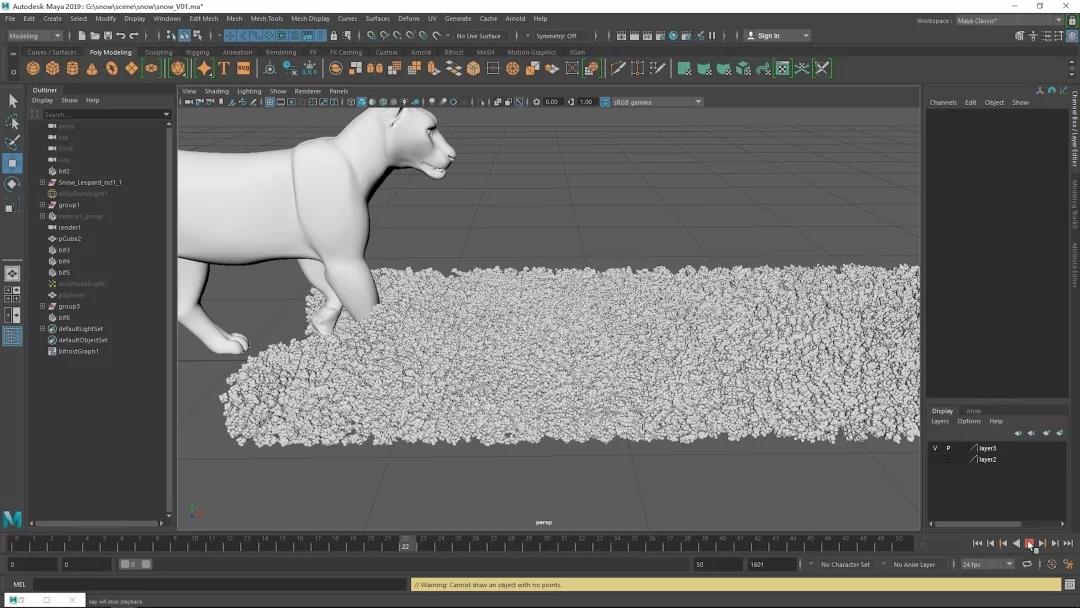The width and height of the screenshot is (1080, 608).
Task: Pick the Select arrow tool
Action: (12, 101)
